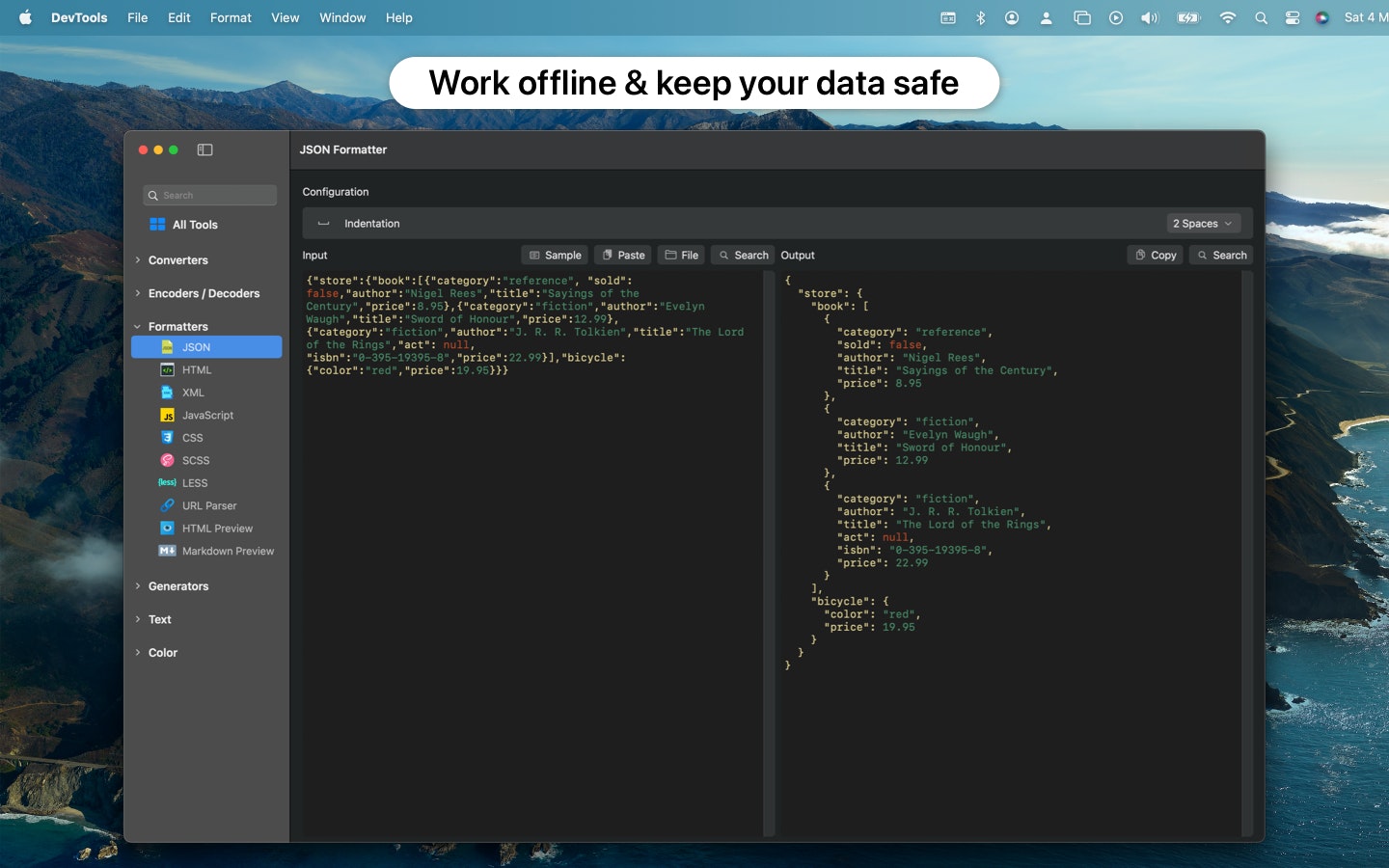Viewport: 1389px width, 868px height.
Task: Open the Edit menu
Action: click(179, 17)
